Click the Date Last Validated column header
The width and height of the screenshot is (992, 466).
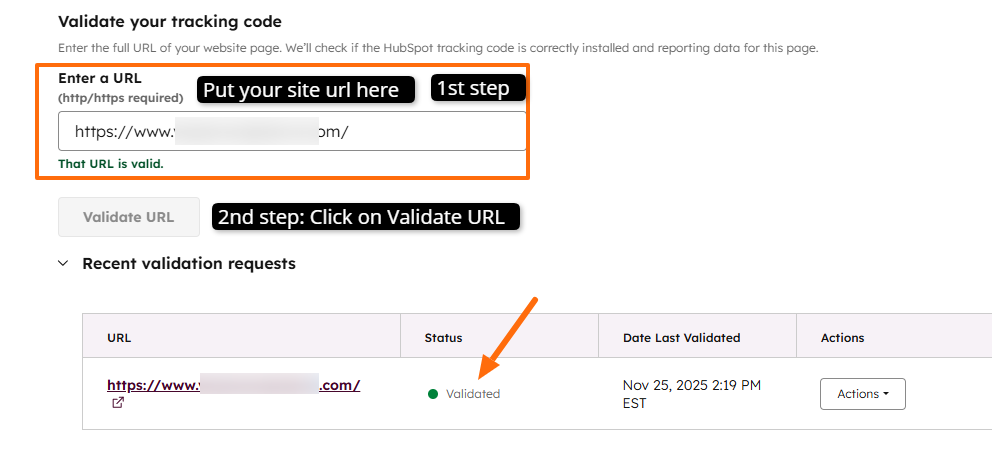[681, 338]
